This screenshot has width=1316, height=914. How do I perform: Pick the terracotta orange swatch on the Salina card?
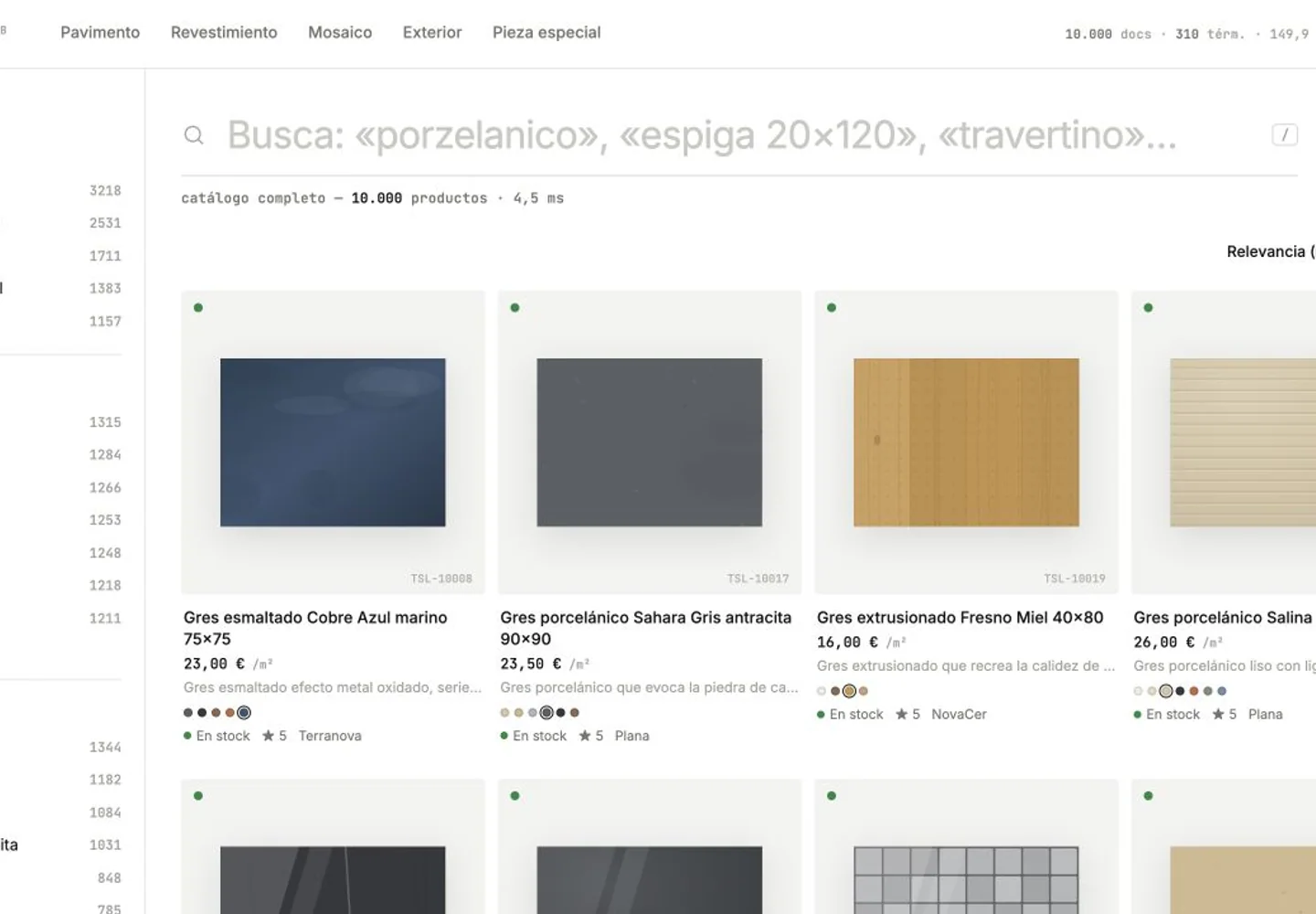[1194, 691]
